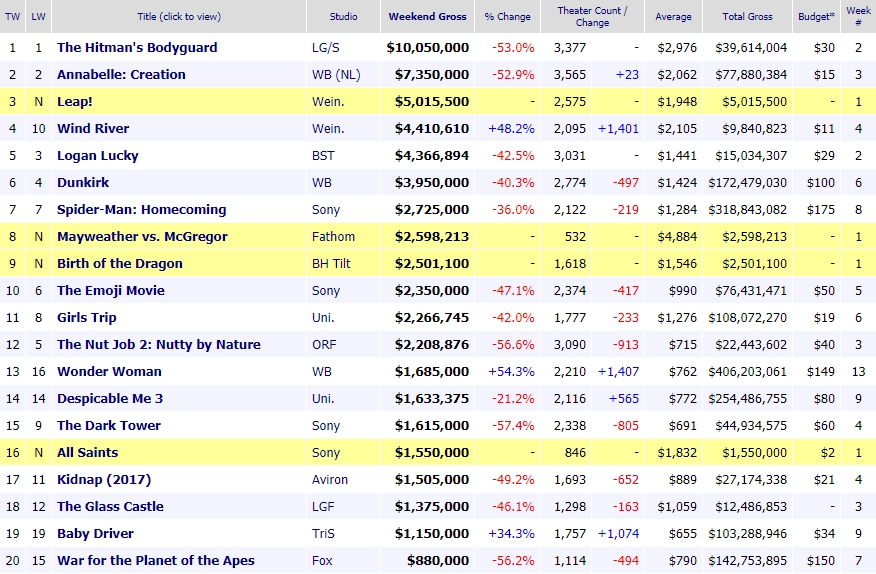Open Despicable Me 3 link
This screenshot has height=574, width=876.
tap(110, 399)
